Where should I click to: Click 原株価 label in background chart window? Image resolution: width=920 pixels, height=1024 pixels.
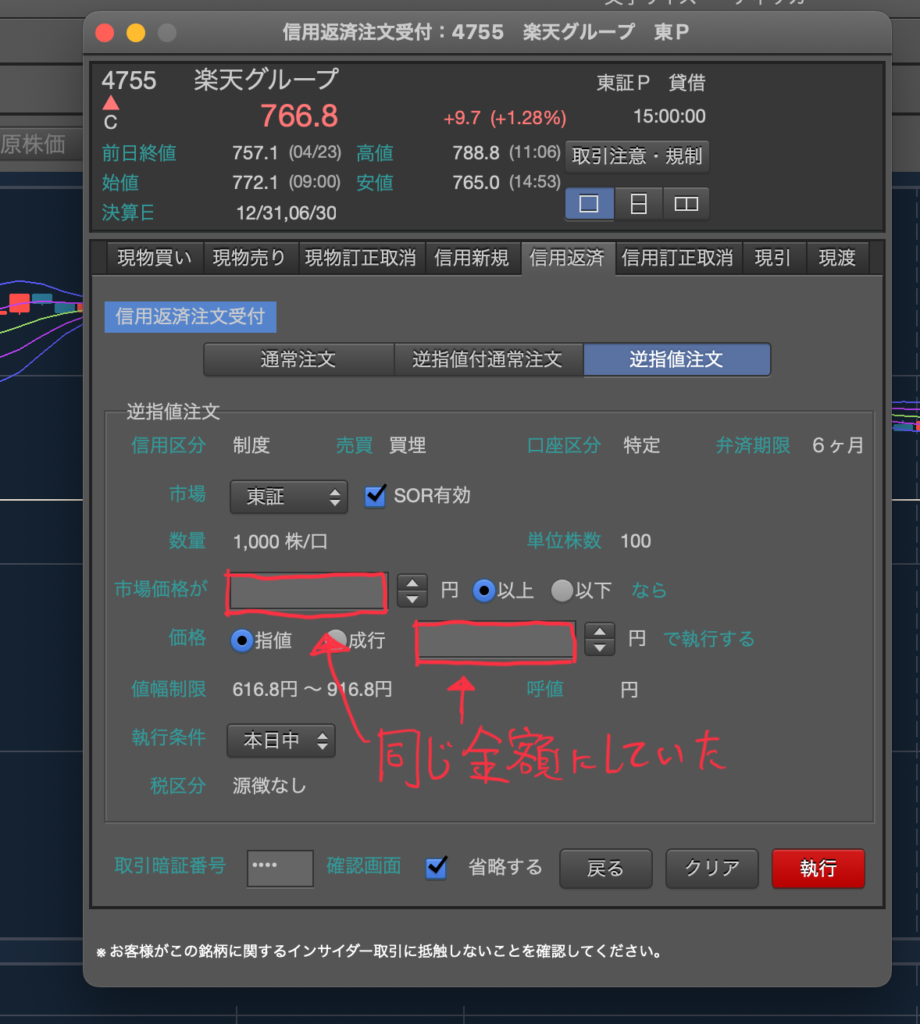[33, 144]
